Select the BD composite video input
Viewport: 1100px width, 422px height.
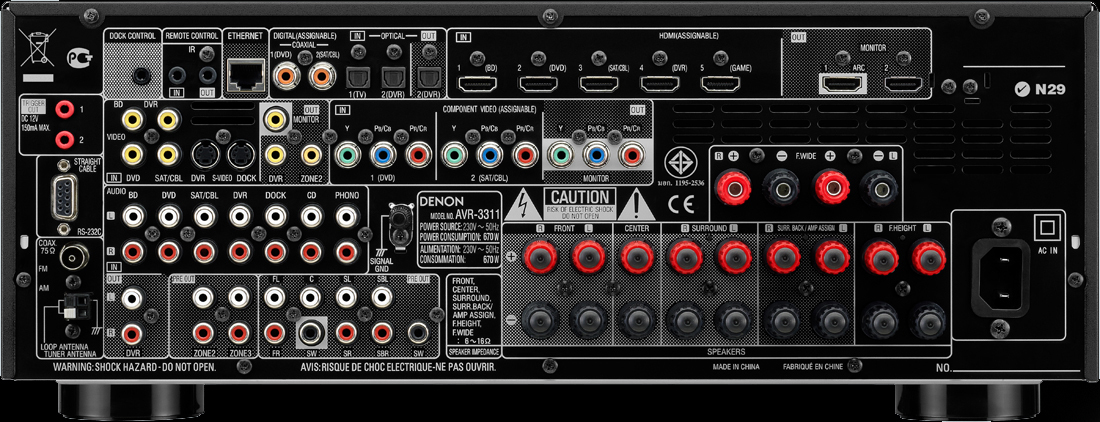point(131,120)
